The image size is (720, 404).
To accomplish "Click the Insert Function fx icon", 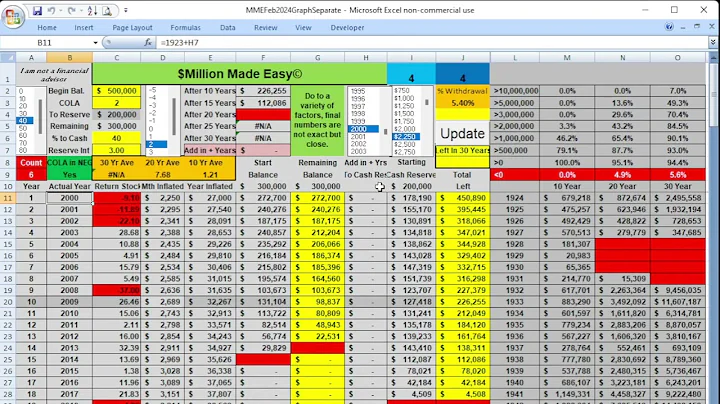I will [148, 42].
